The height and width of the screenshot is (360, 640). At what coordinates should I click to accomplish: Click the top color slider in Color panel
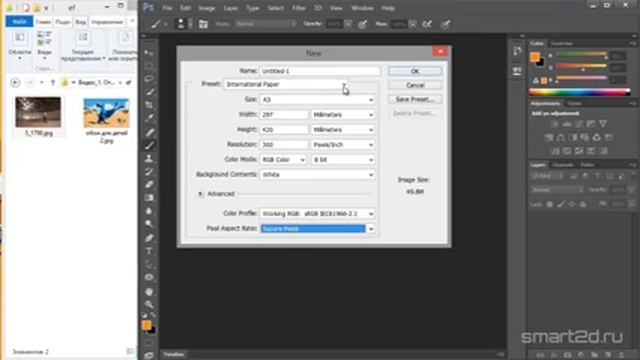581,54
